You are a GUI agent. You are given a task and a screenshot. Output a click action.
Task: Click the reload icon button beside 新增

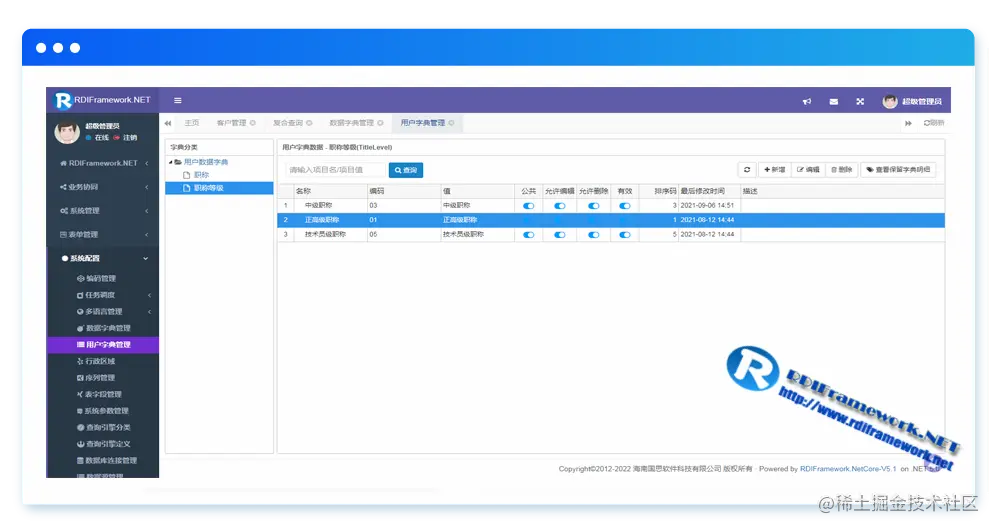pos(747,170)
